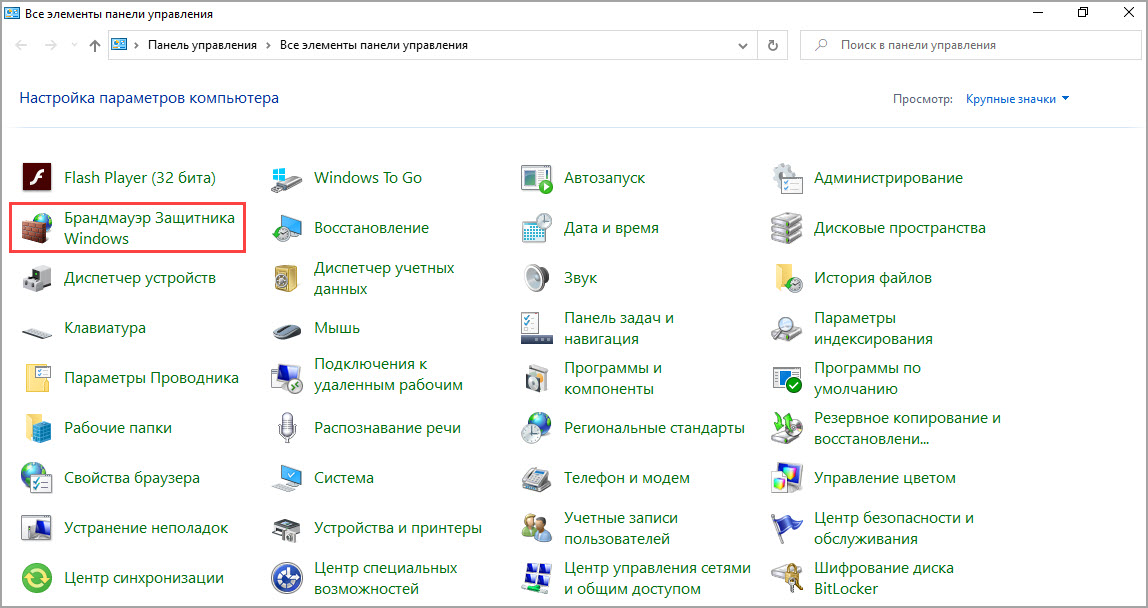Click the Распознавание речи microphone icon
The width and height of the screenshot is (1148, 608).
[x=286, y=428]
